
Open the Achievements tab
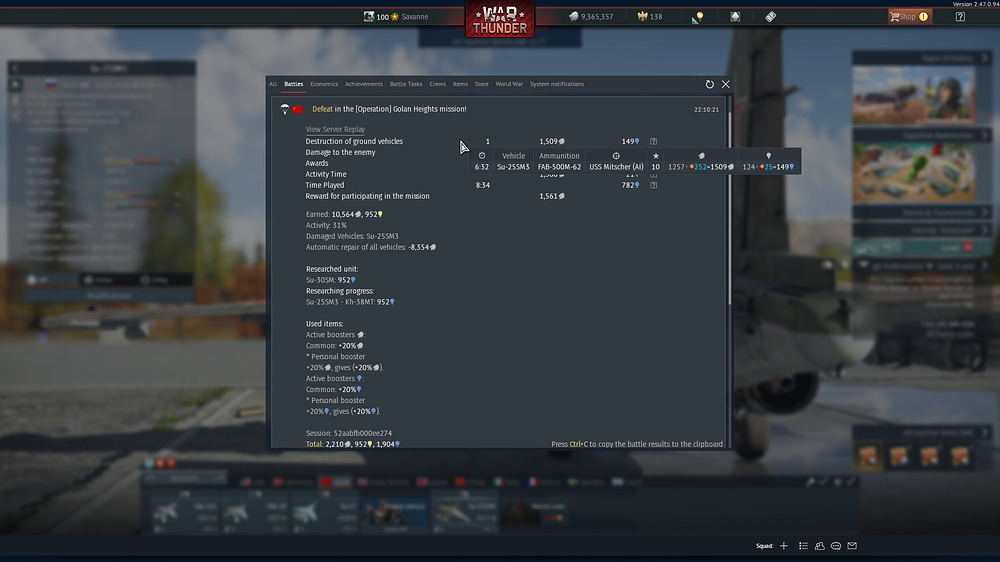pos(364,84)
